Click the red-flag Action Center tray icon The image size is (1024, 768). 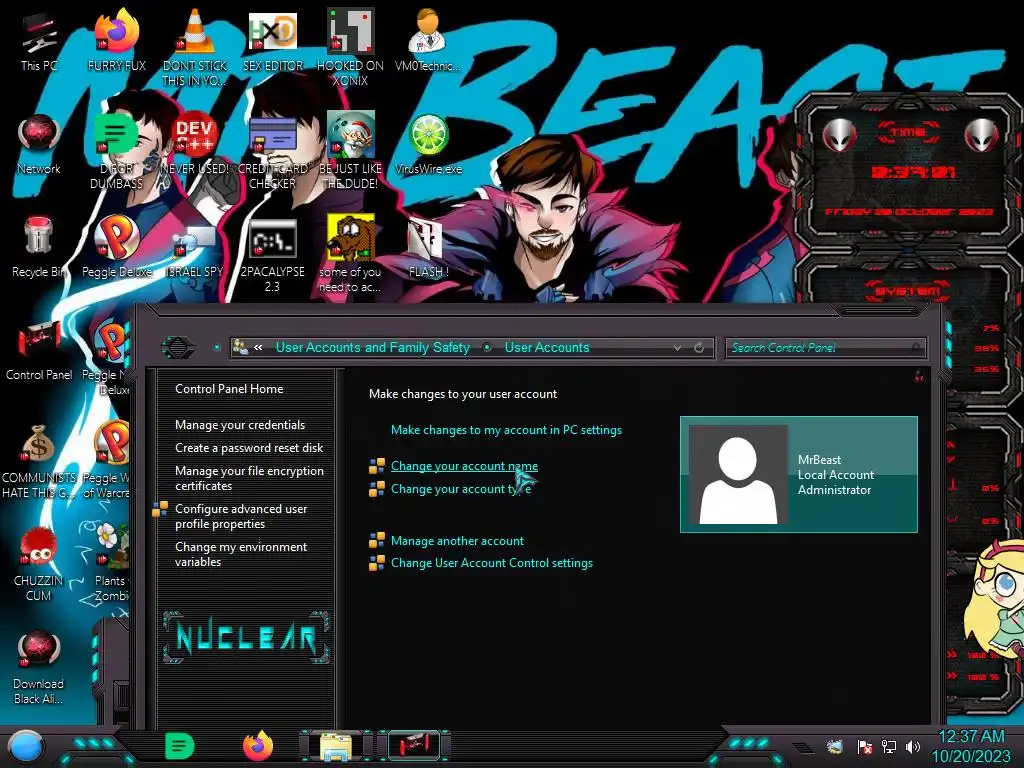pyautogui.click(x=865, y=746)
